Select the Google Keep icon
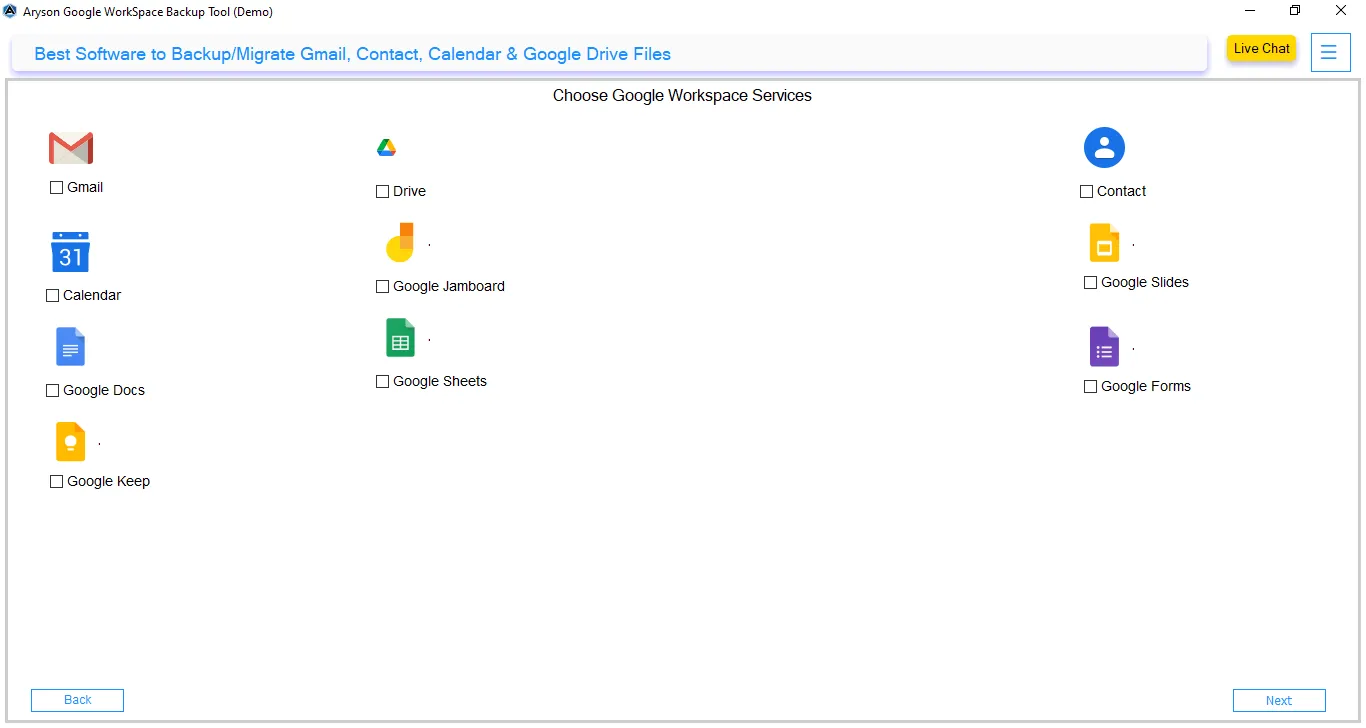Screen dimensions: 1366x728 70,441
